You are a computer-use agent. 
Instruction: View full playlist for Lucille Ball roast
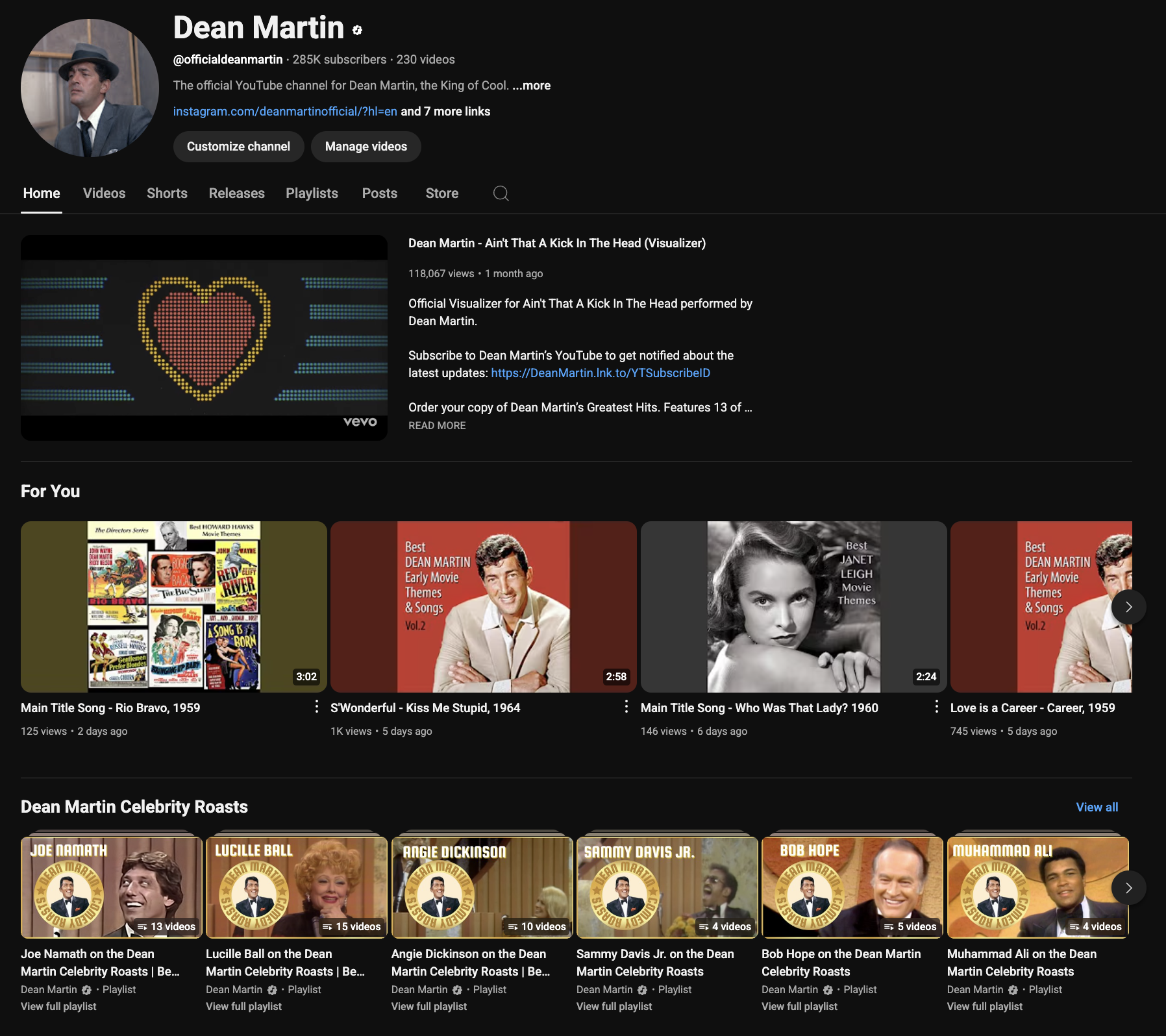pyautogui.click(x=243, y=1006)
